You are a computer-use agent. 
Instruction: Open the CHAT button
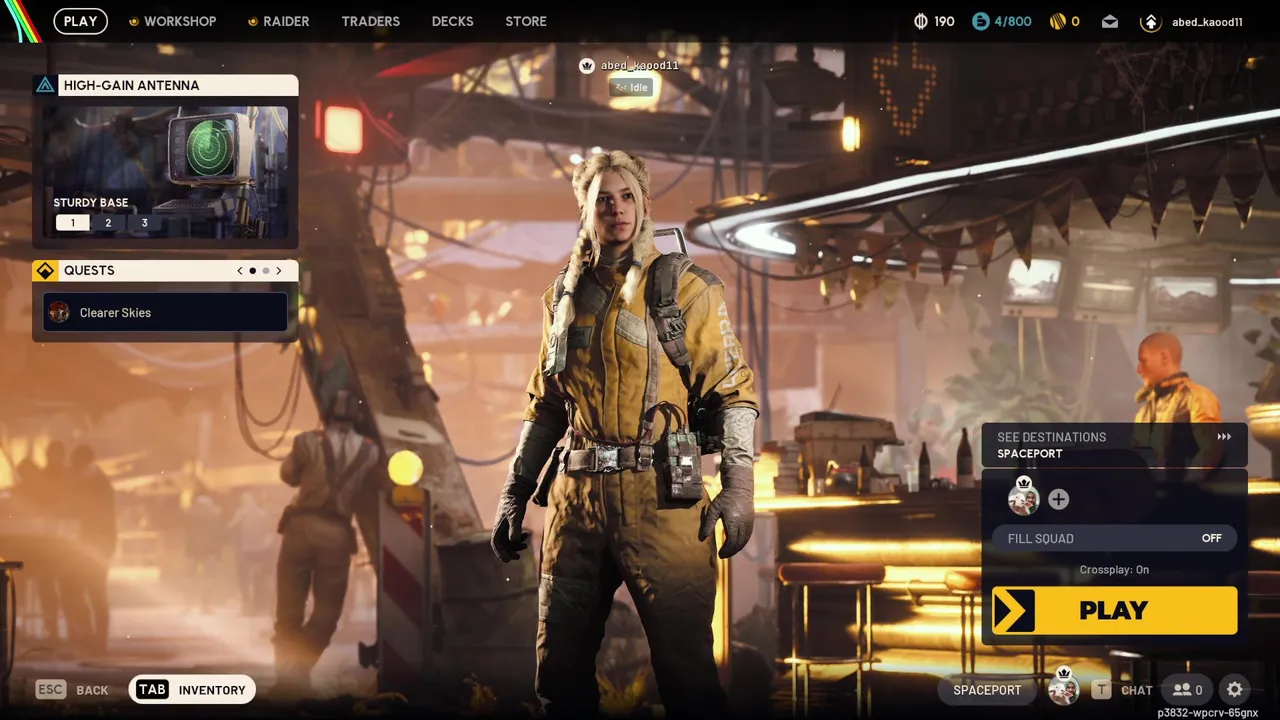(x=1122, y=690)
